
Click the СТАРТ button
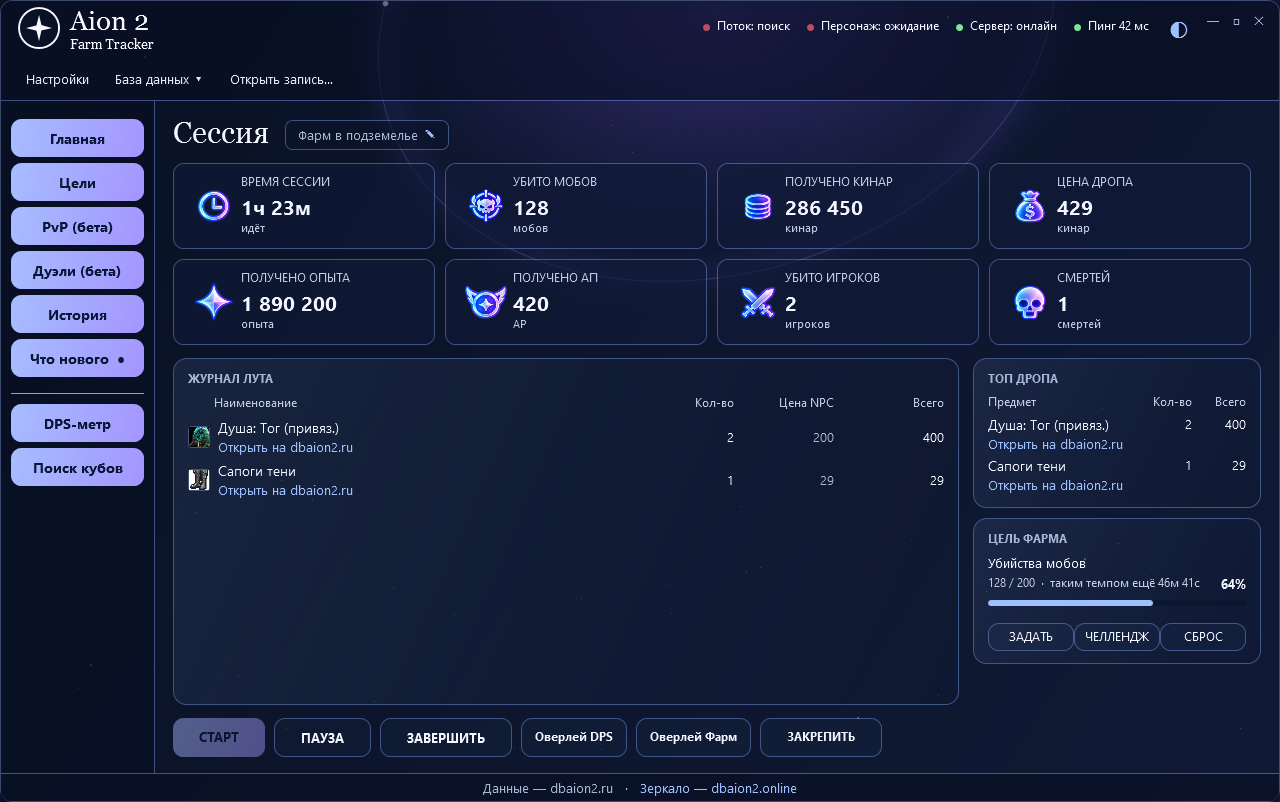(x=219, y=738)
